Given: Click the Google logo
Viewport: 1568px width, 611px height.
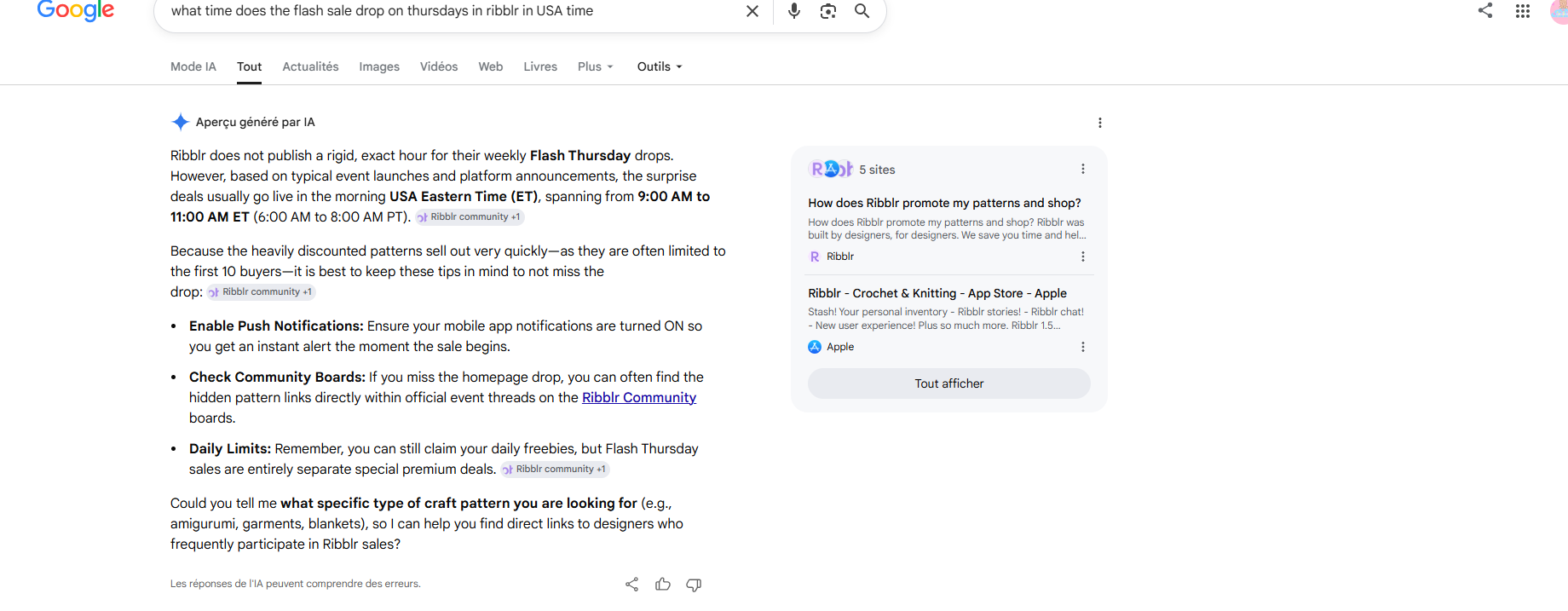Looking at the screenshot, I should 75,10.
